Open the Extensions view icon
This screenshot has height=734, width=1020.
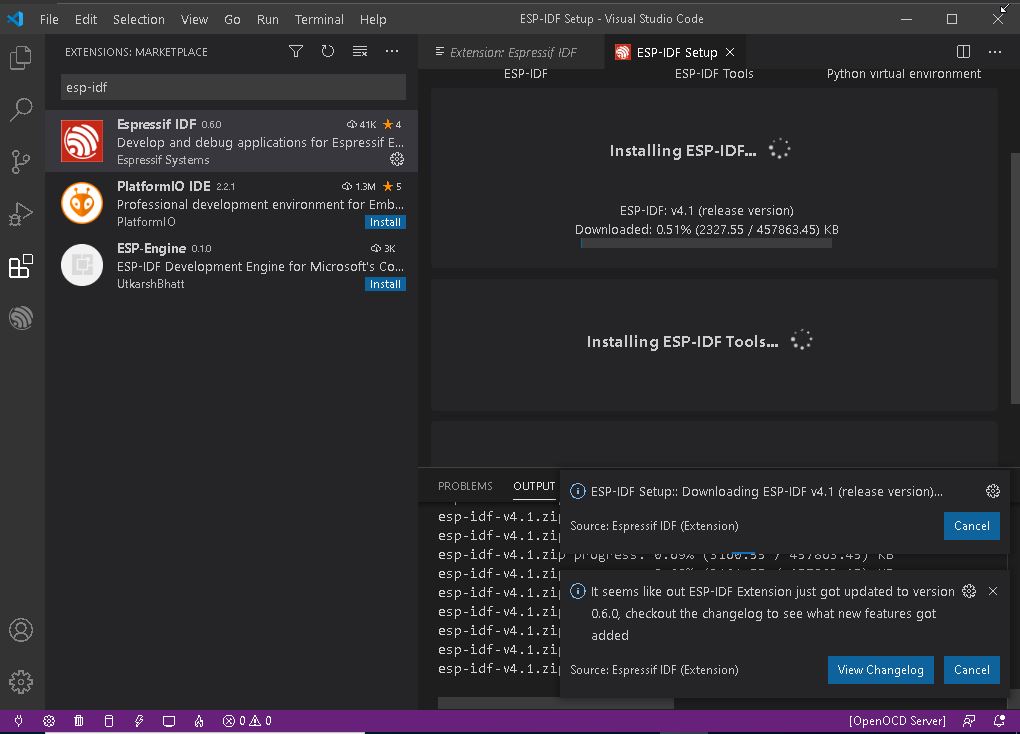tap(21, 265)
